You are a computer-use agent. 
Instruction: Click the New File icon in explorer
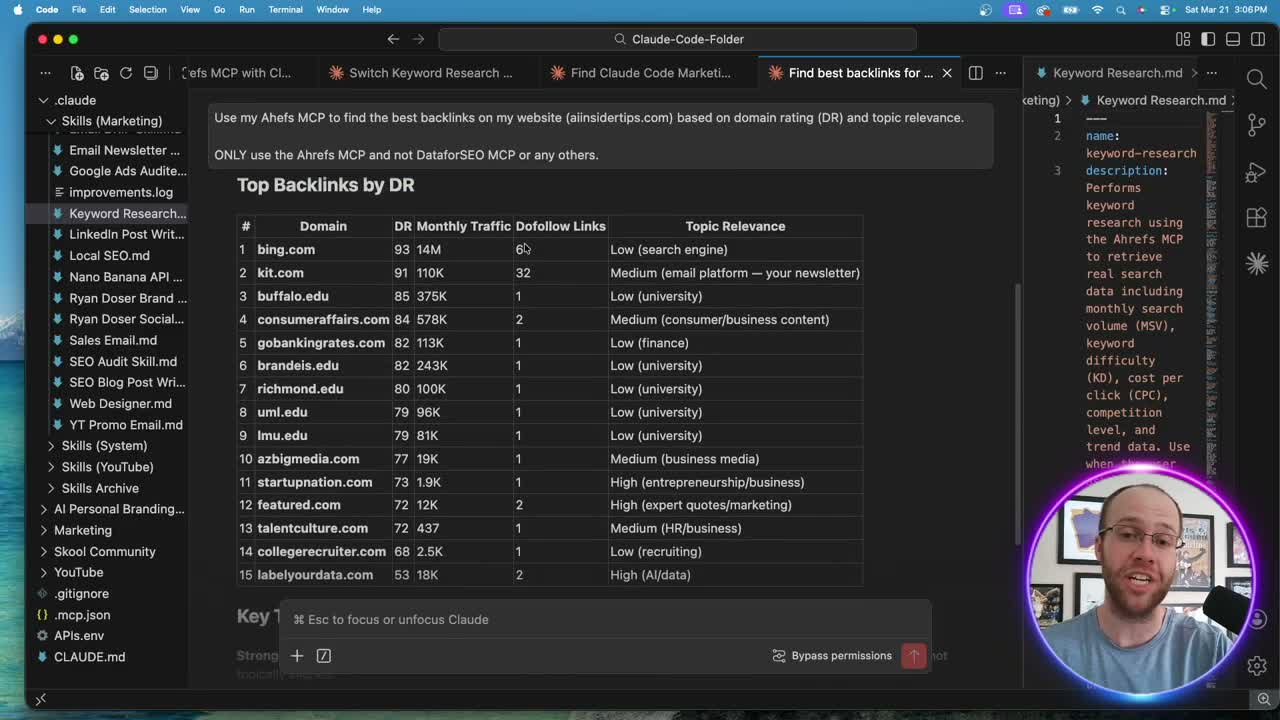77,73
